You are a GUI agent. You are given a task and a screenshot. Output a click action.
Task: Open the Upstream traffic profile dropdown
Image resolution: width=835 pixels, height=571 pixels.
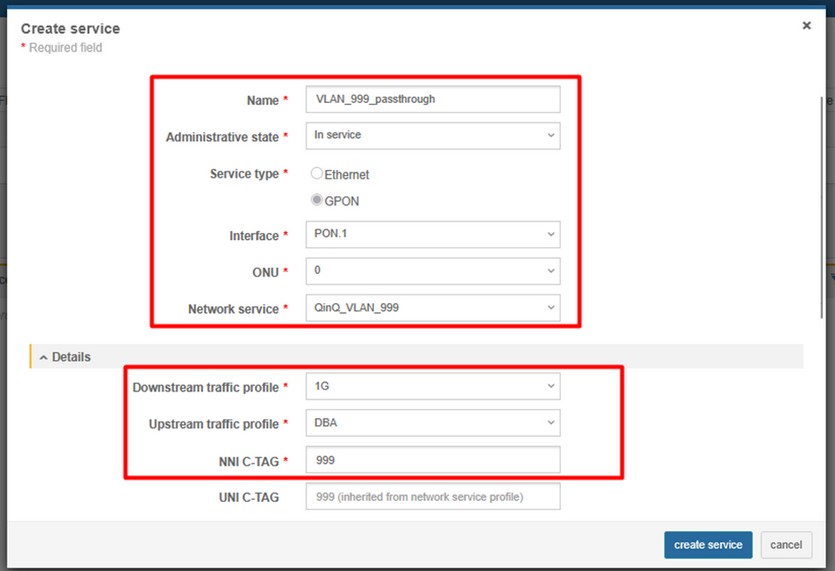pyautogui.click(x=431, y=423)
